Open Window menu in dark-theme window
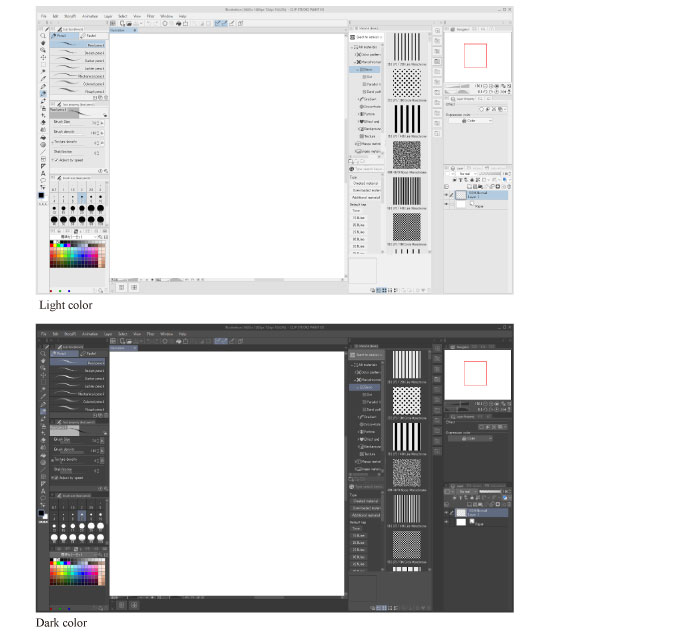This screenshot has height=635, width=693. coord(167,334)
